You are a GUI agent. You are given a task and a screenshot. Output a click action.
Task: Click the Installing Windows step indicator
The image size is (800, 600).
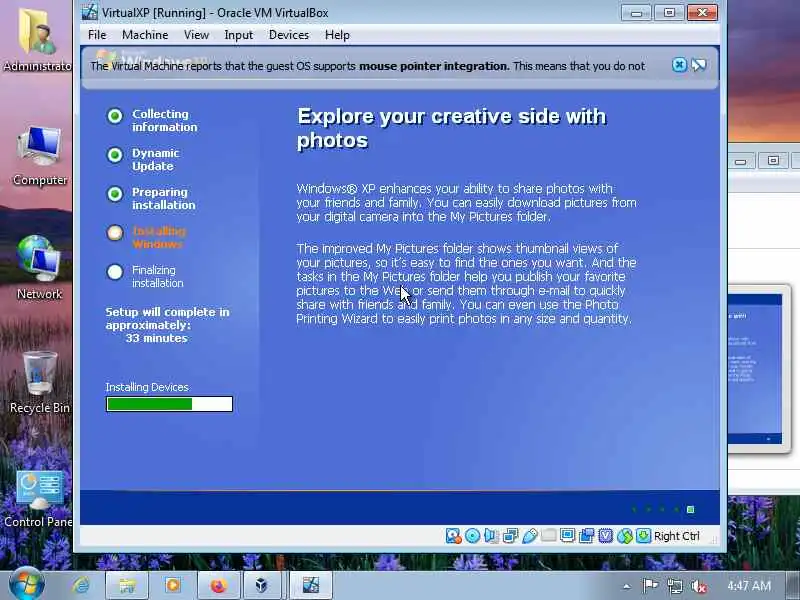point(115,233)
